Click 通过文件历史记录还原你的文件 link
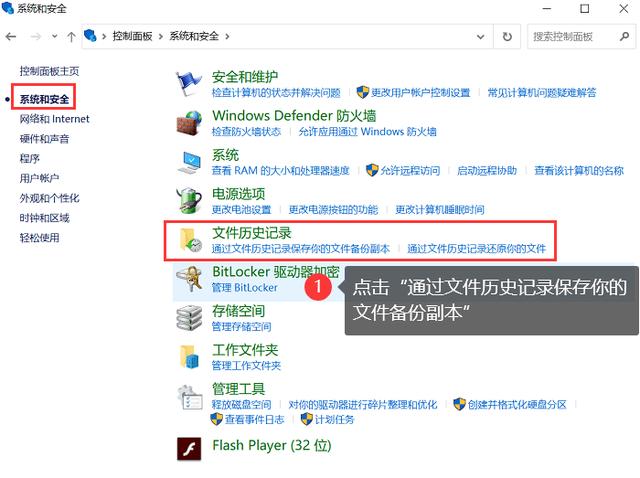640x478 pixels. click(x=477, y=249)
